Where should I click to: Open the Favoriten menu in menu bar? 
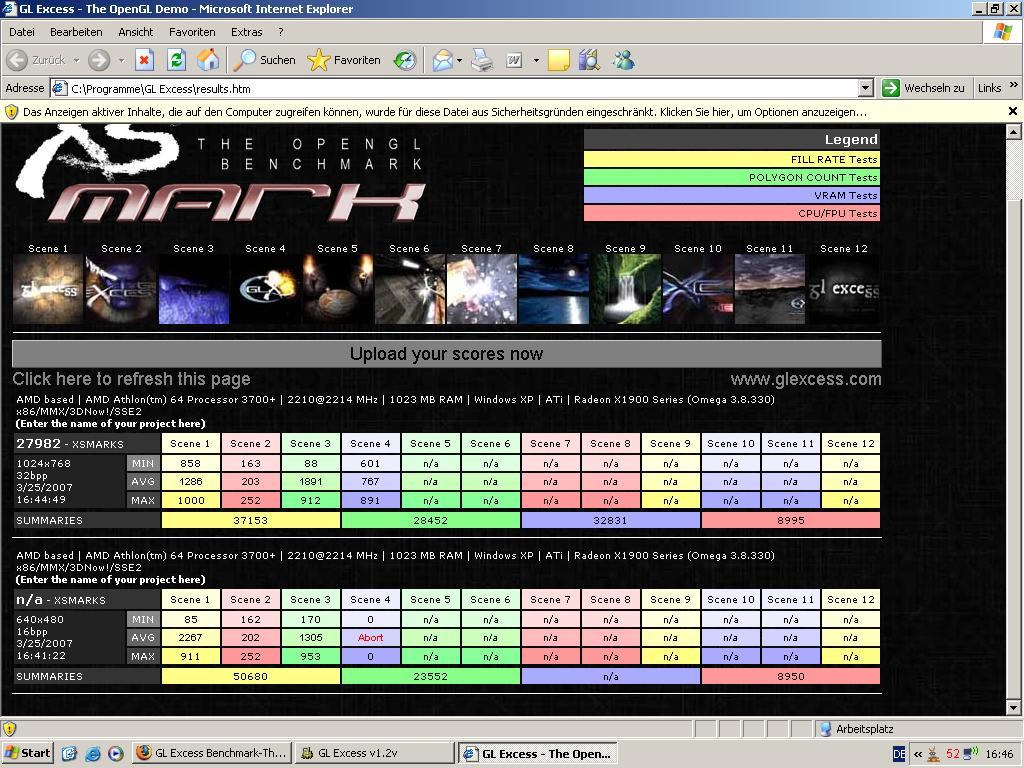click(x=192, y=32)
